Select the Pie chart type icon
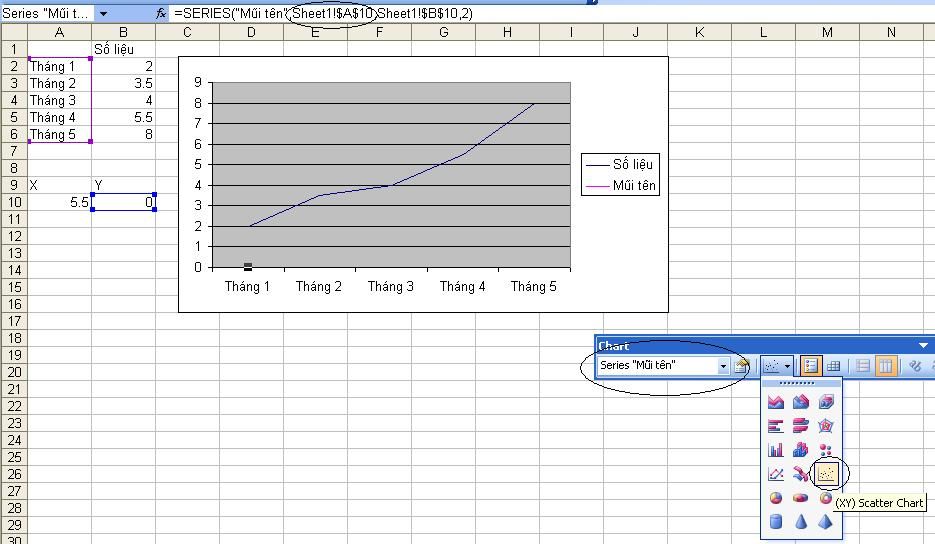 pos(776,498)
